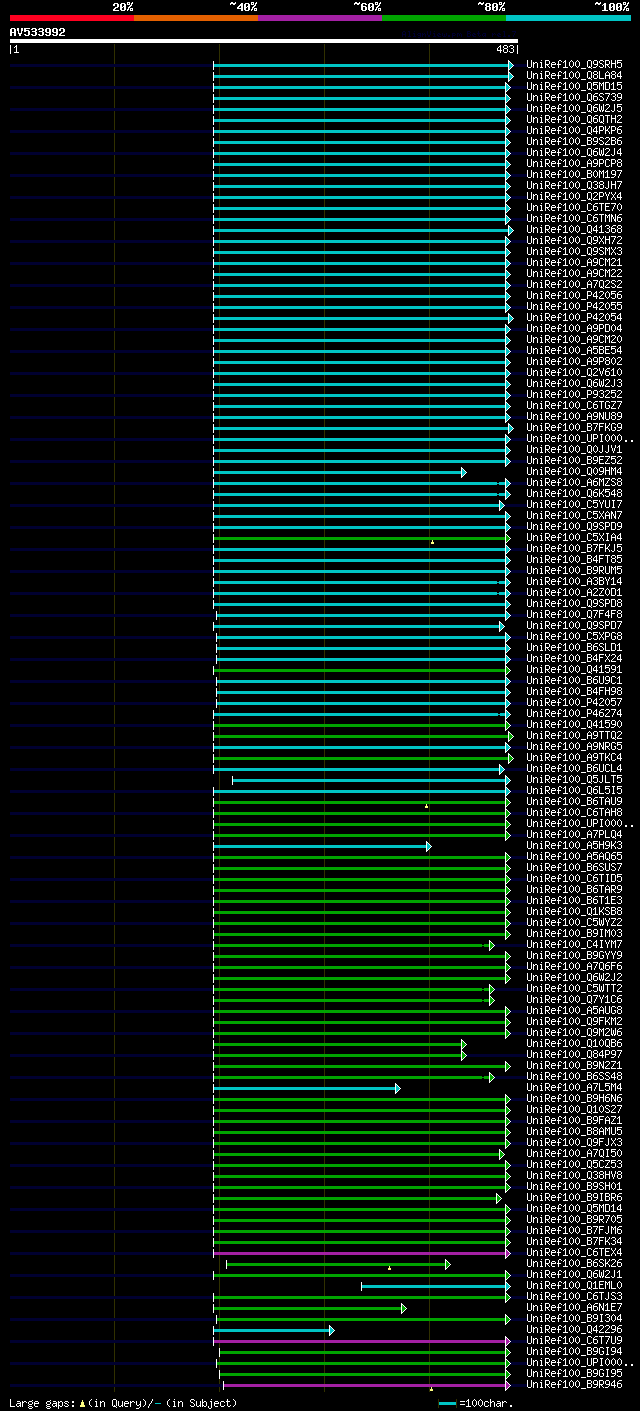
Task: Select the UniRef100_Q41591 label
Action: coord(574,669)
